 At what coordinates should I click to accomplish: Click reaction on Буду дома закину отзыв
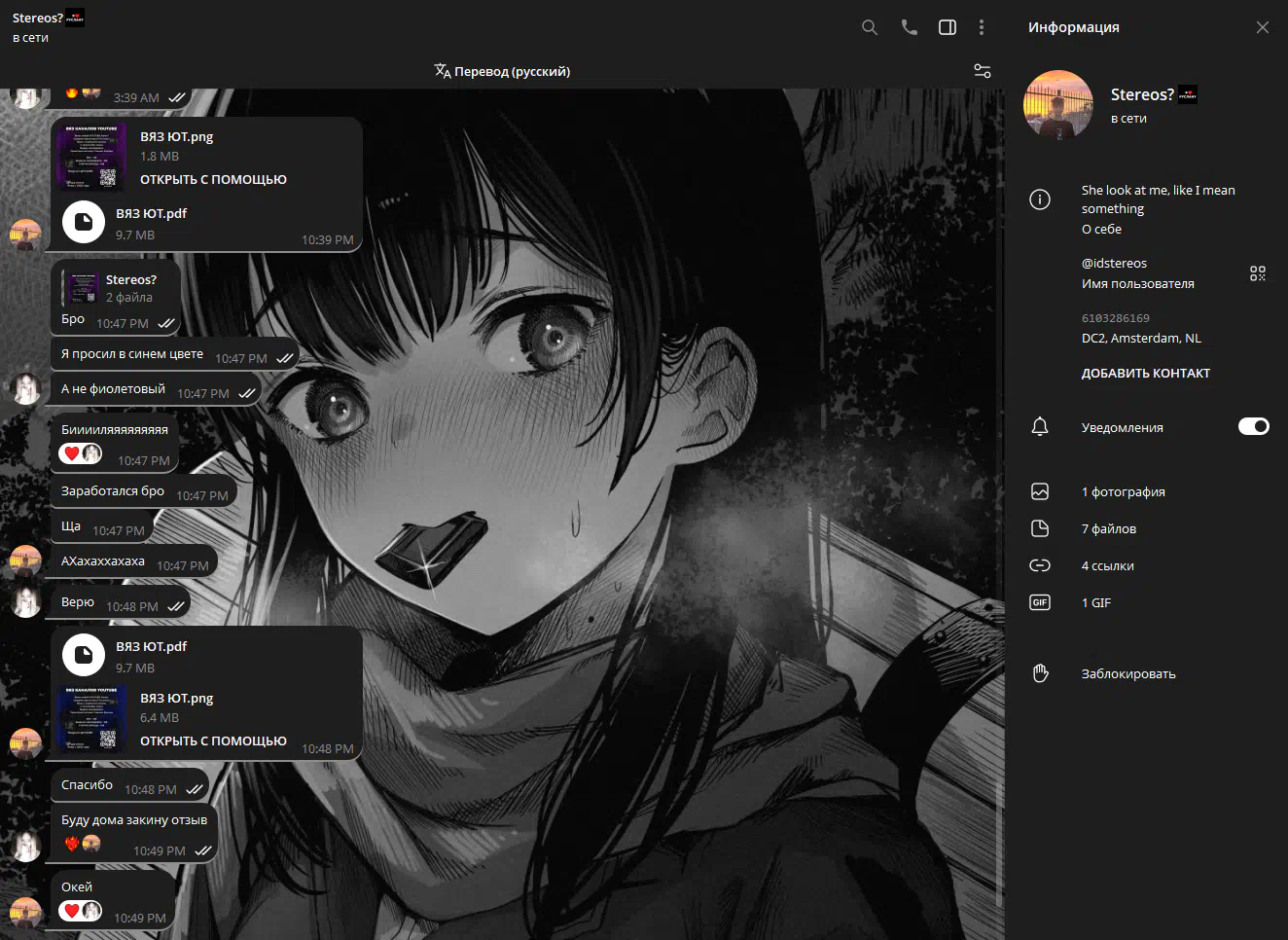83,843
